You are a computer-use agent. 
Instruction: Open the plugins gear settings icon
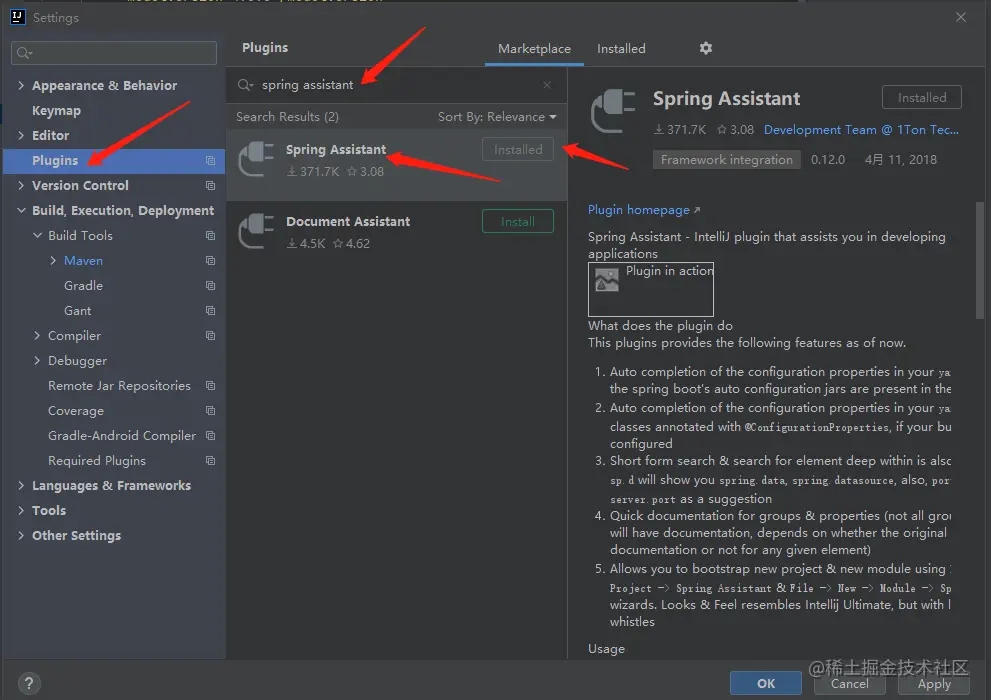click(706, 48)
